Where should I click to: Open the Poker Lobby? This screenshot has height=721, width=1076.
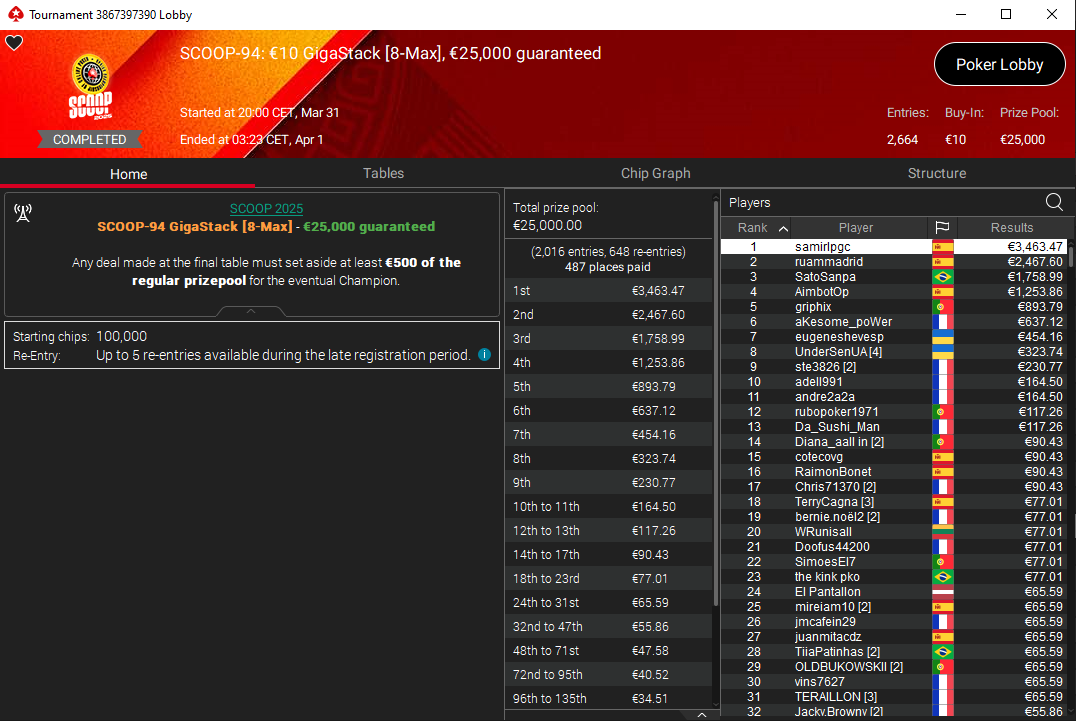(x=999, y=64)
